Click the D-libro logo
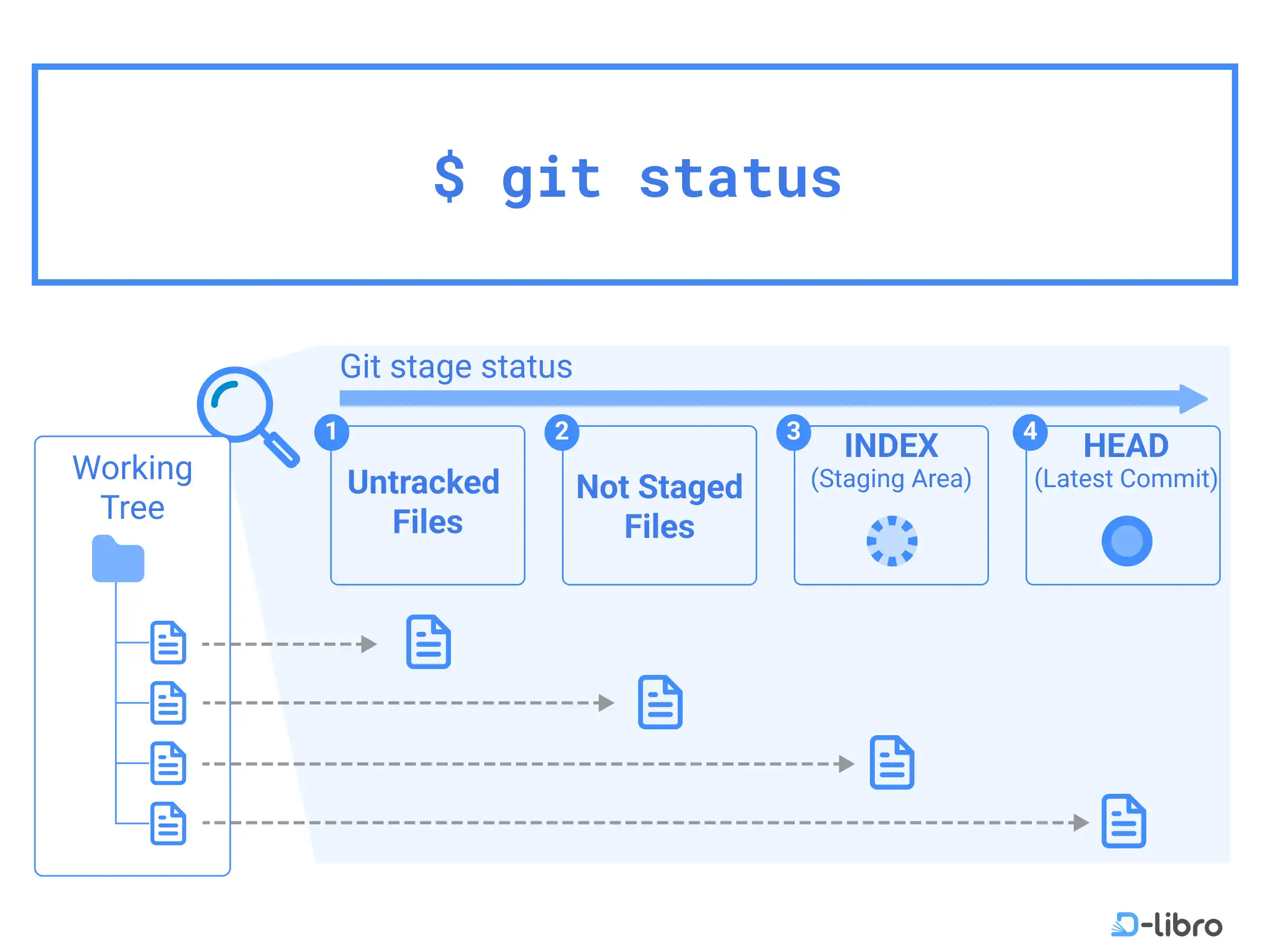This screenshot has height=952, width=1270. 1166,924
